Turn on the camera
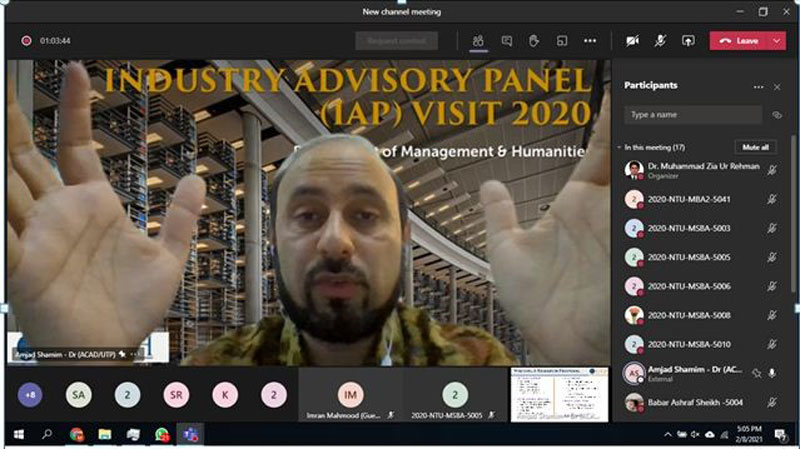 click(x=632, y=41)
